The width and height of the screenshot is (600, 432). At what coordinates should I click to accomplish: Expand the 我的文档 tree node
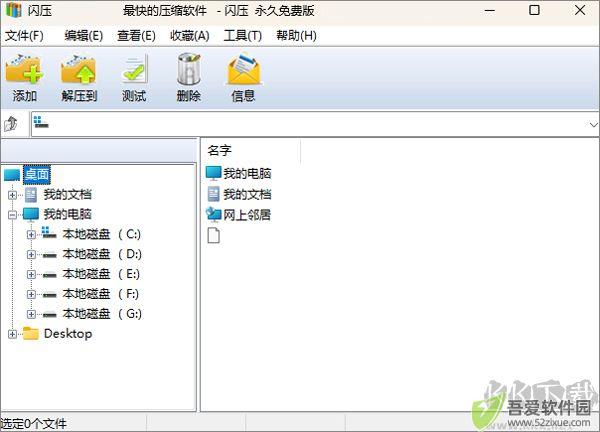click(x=12, y=195)
